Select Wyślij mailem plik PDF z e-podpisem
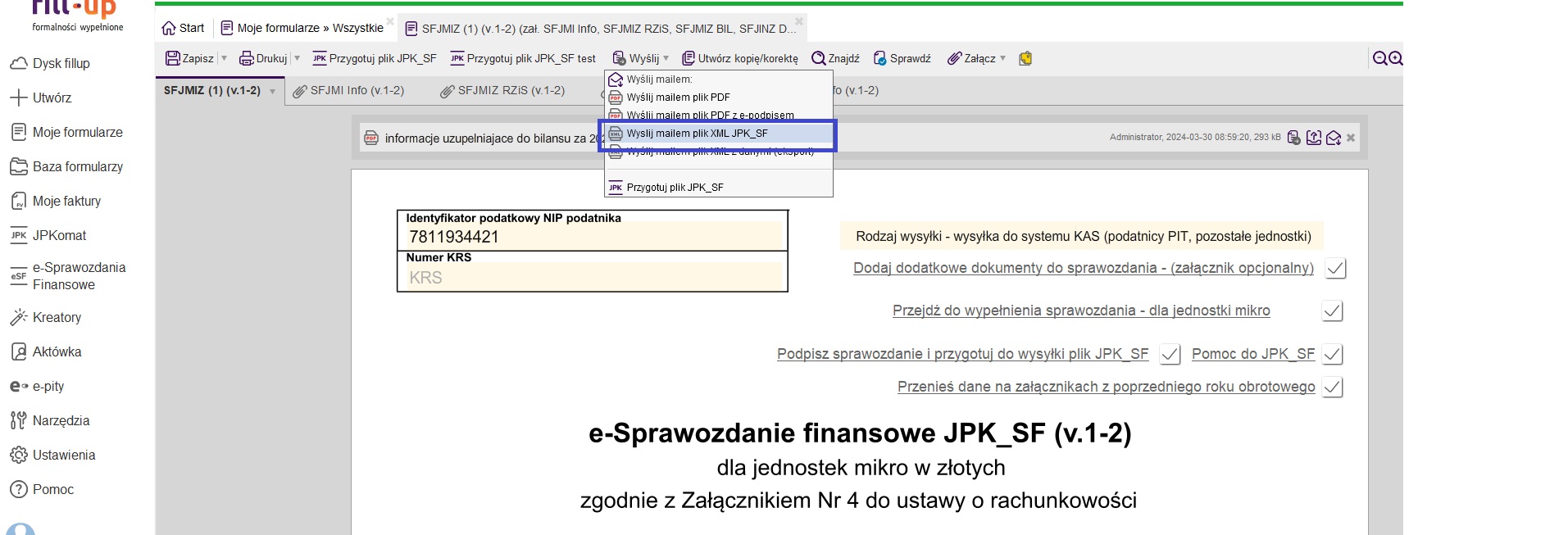 (719, 115)
